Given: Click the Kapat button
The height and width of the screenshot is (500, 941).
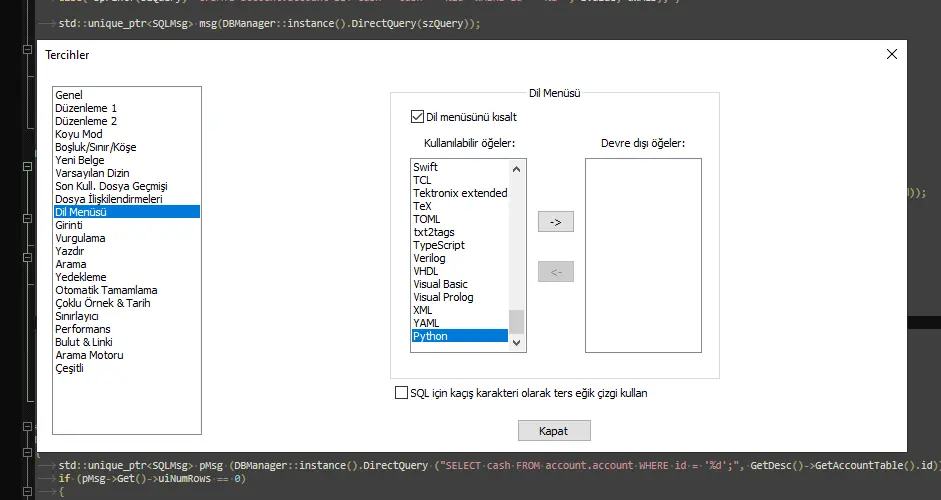Looking at the screenshot, I should pyautogui.click(x=554, y=430).
